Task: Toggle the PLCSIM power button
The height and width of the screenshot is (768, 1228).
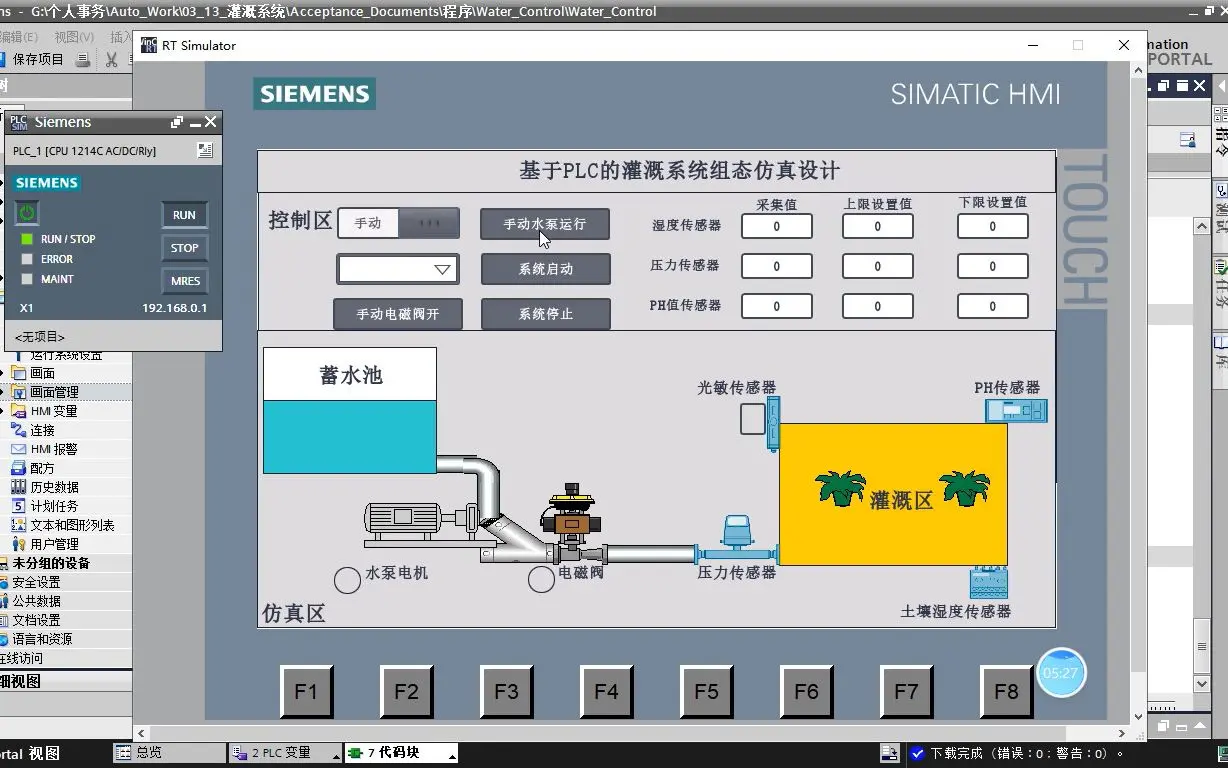Action: 27,212
